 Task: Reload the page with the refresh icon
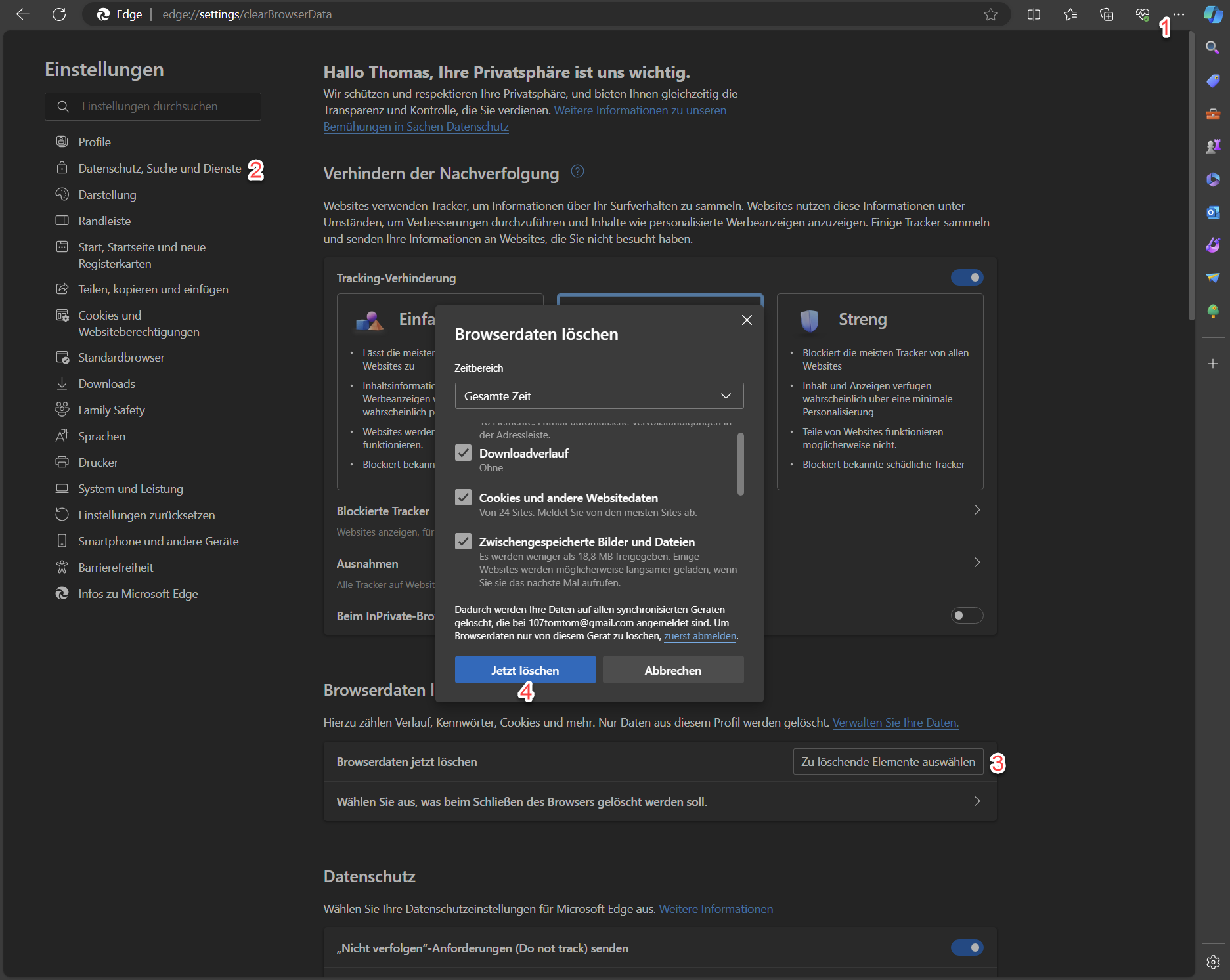click(x=59, y=14)
